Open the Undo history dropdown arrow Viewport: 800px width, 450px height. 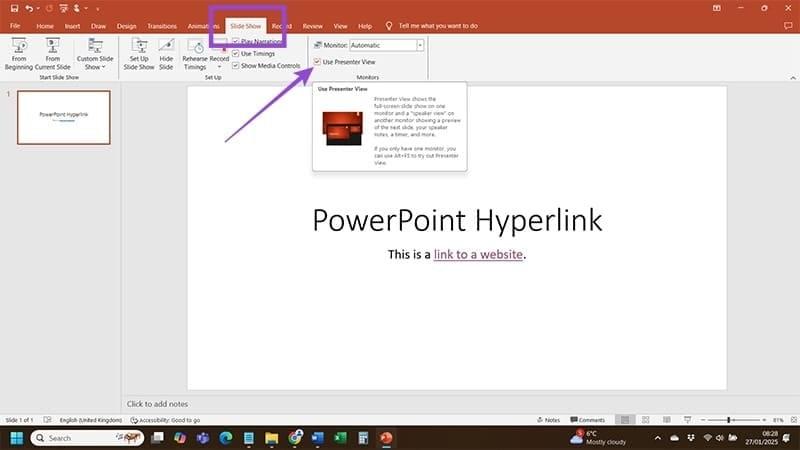38,8
